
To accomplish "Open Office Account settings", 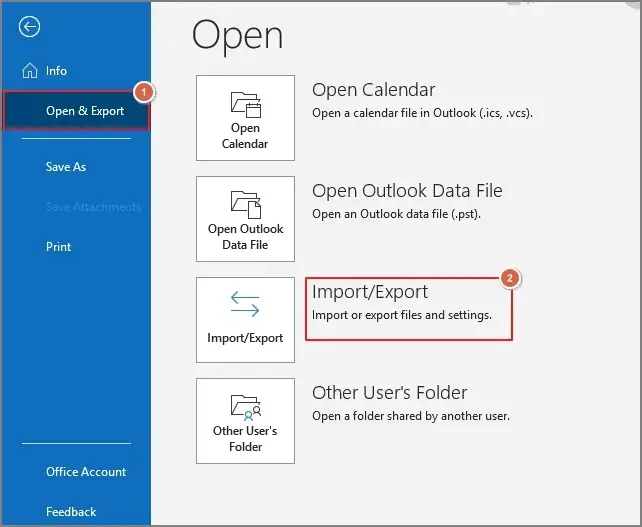I will tap(86, 472).
